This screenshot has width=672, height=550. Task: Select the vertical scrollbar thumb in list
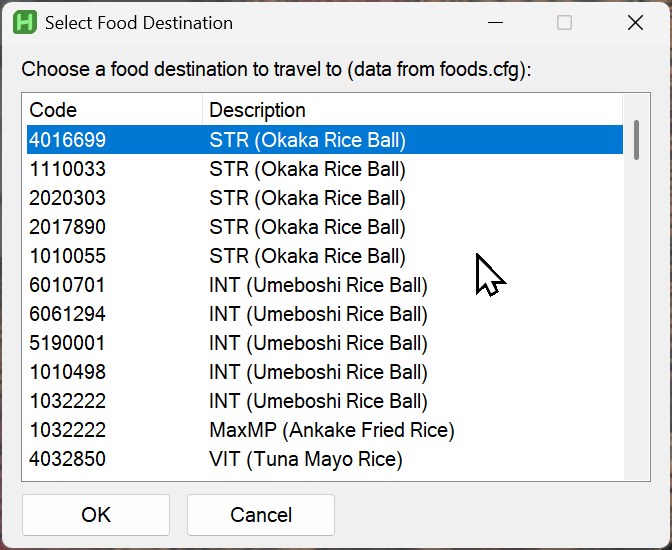point(636,140)
